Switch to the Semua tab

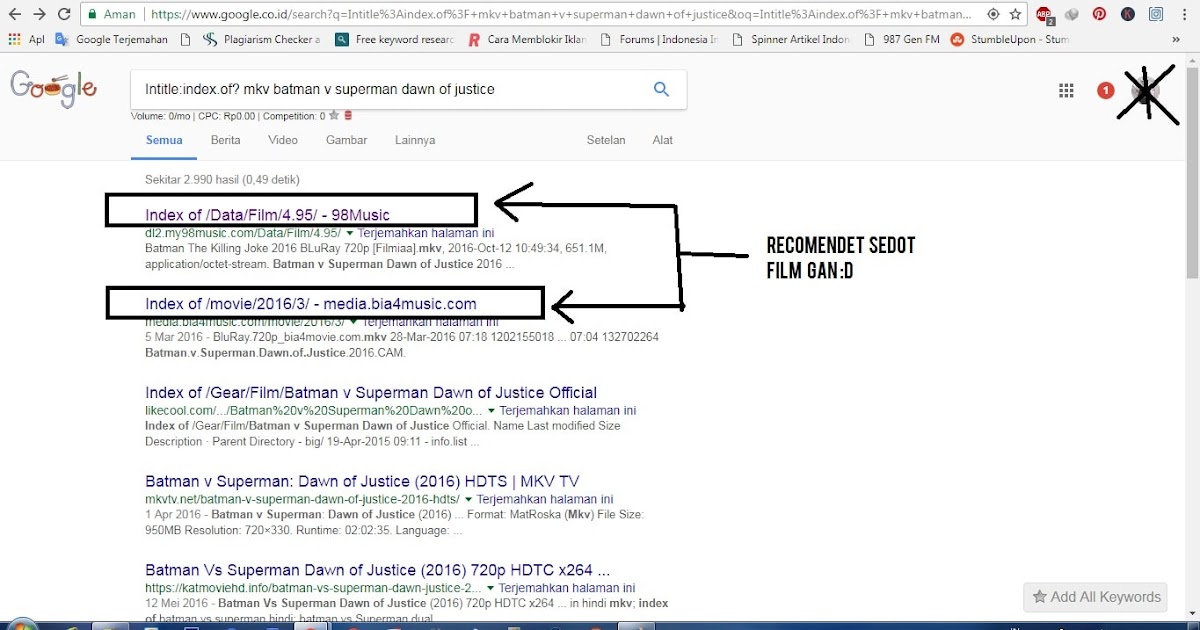pyautogui.click(x=164, y=140)
